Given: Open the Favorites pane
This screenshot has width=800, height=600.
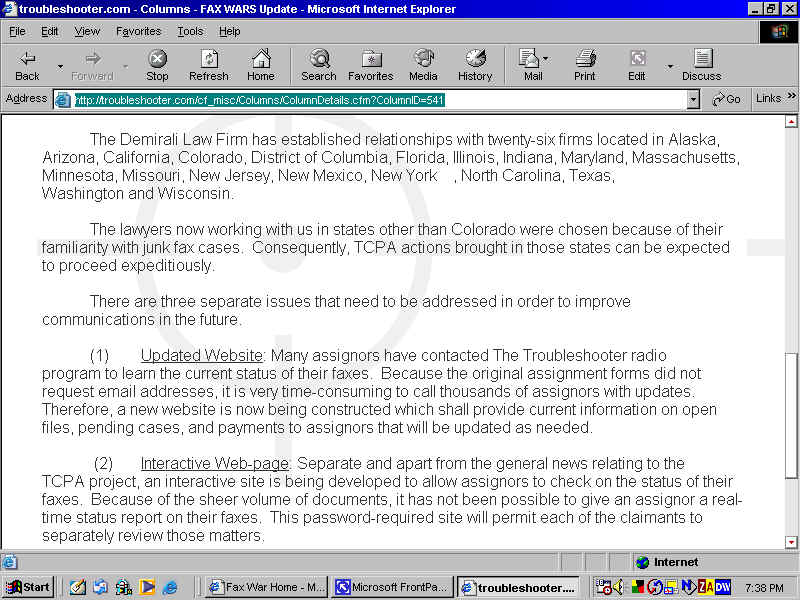Looking at the screenshot, I should tap(371, 65).
